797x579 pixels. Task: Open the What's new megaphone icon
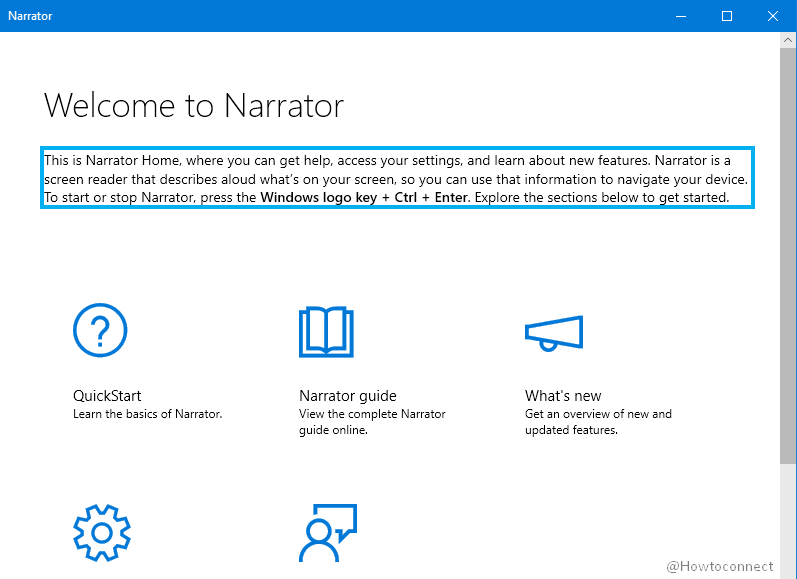554,333
